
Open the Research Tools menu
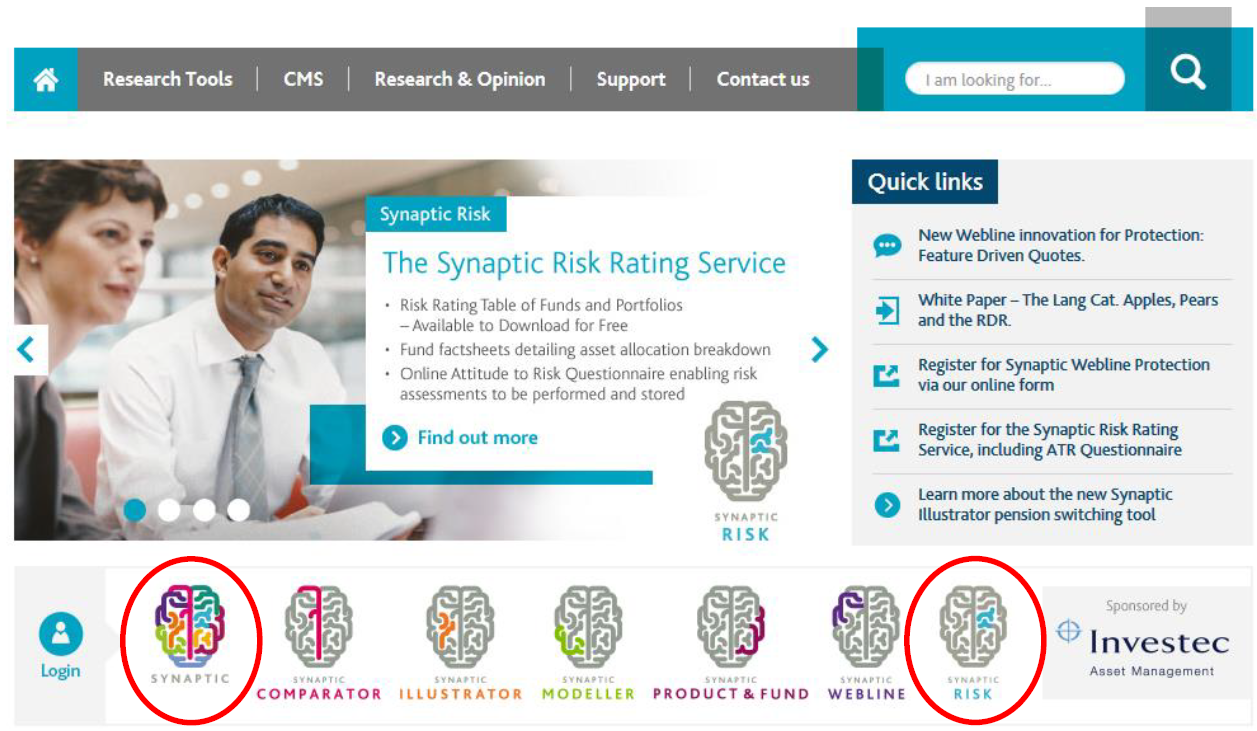coord(168,79)
